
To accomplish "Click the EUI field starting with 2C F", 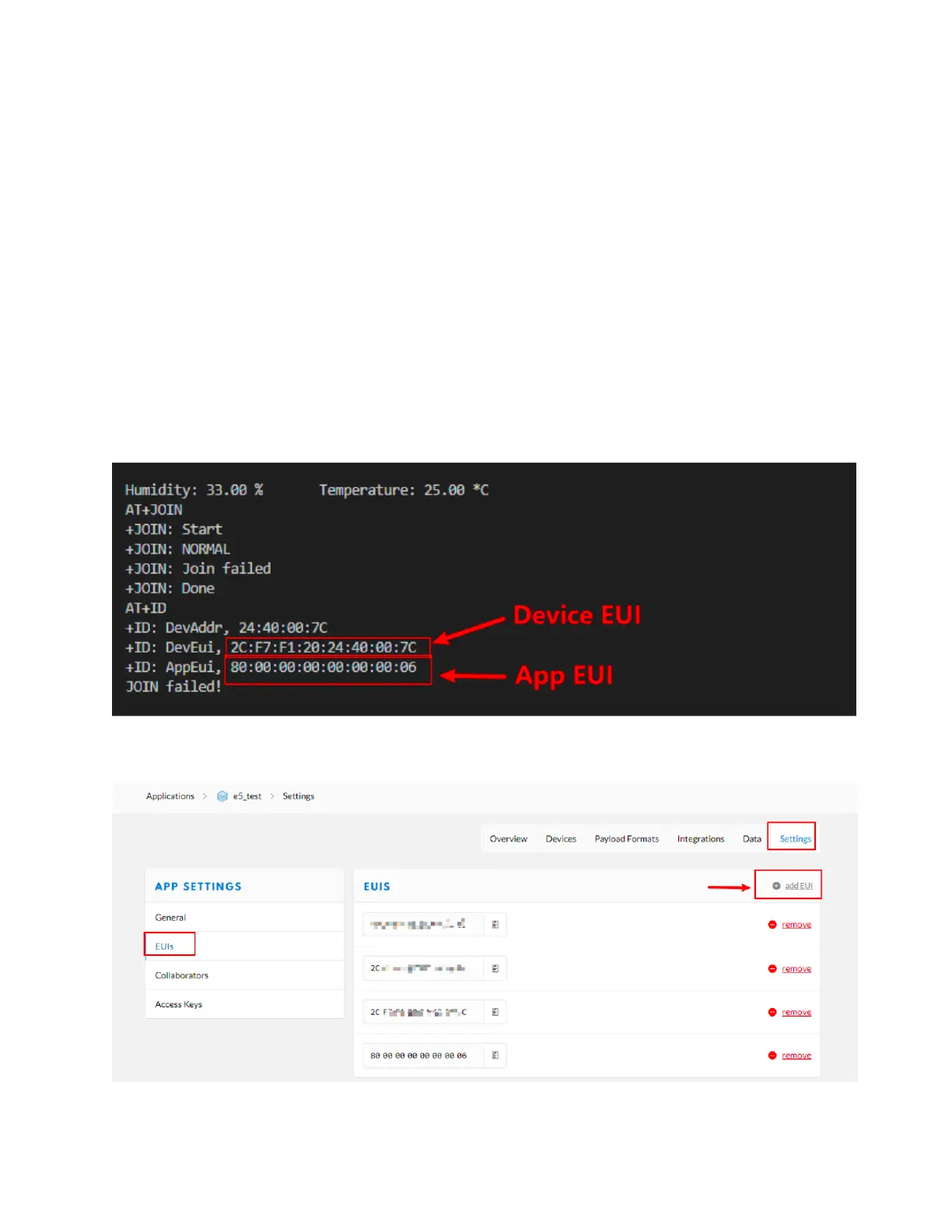I will tap(423, 1012).
